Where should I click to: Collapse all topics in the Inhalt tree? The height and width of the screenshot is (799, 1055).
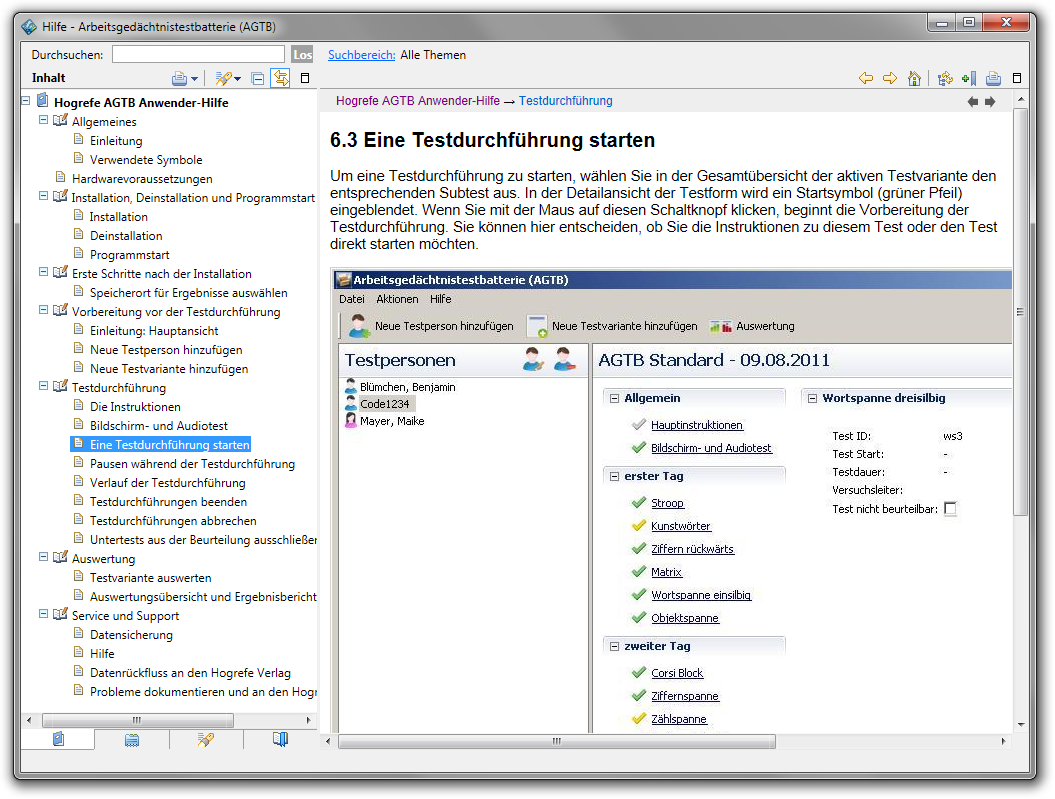click(258, 79)
